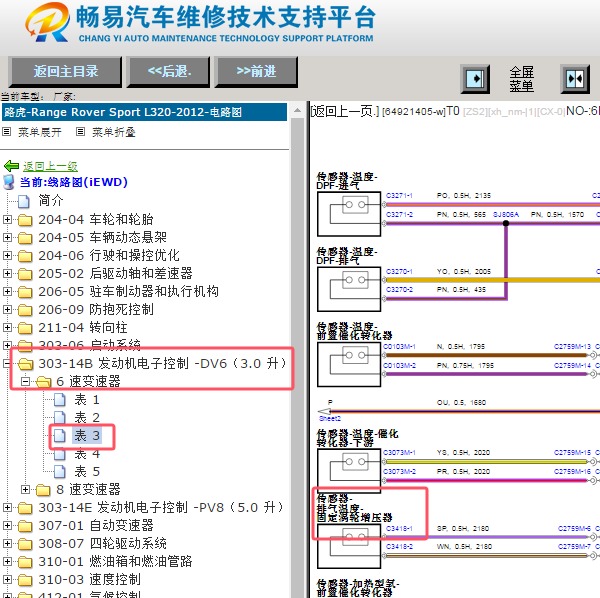The image size is (600, 598).
Task: Open 表 4 wiring sheet
Action: coord(87,454)
